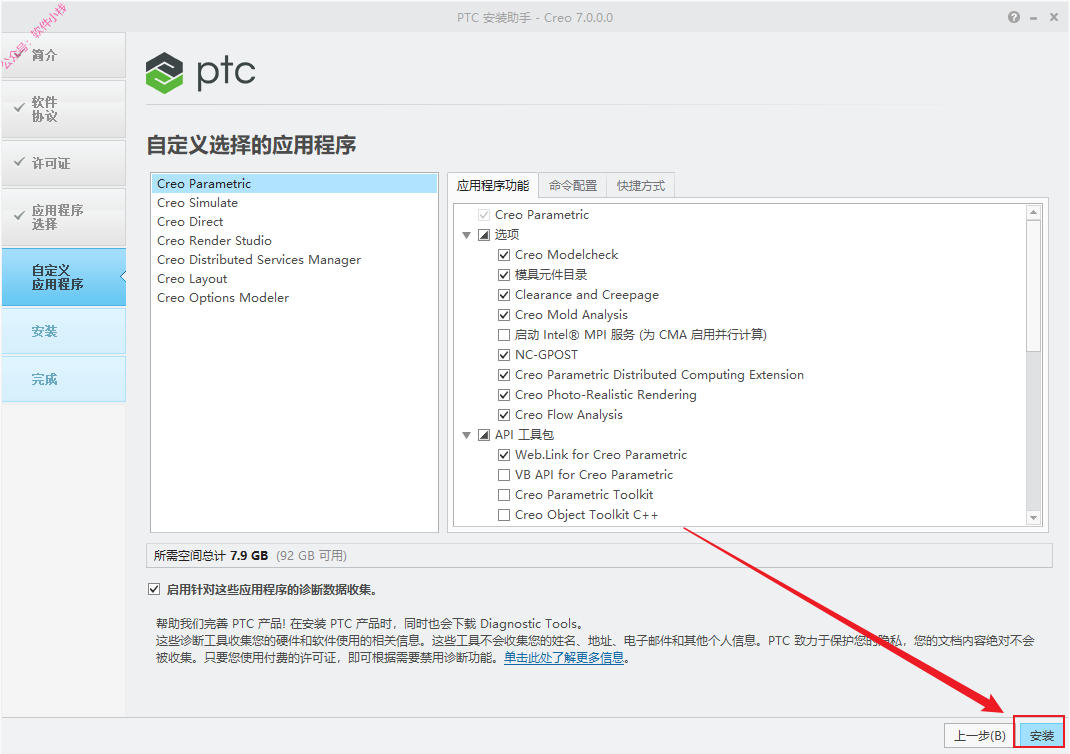The image size is (1070, 754).
Task: Uncheck Creo Photo-Realistic Rendering option
Action: [x=504, y=395]
